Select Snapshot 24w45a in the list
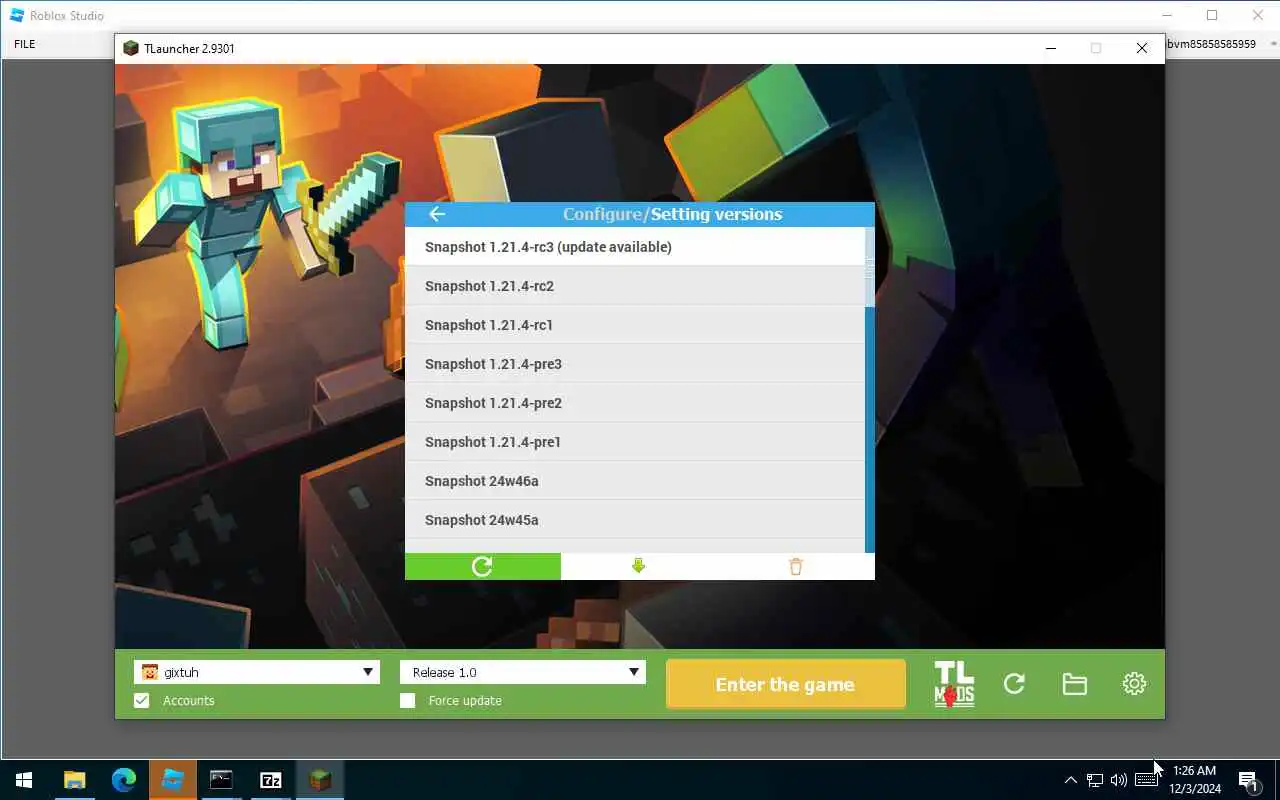 pos(635,520)
